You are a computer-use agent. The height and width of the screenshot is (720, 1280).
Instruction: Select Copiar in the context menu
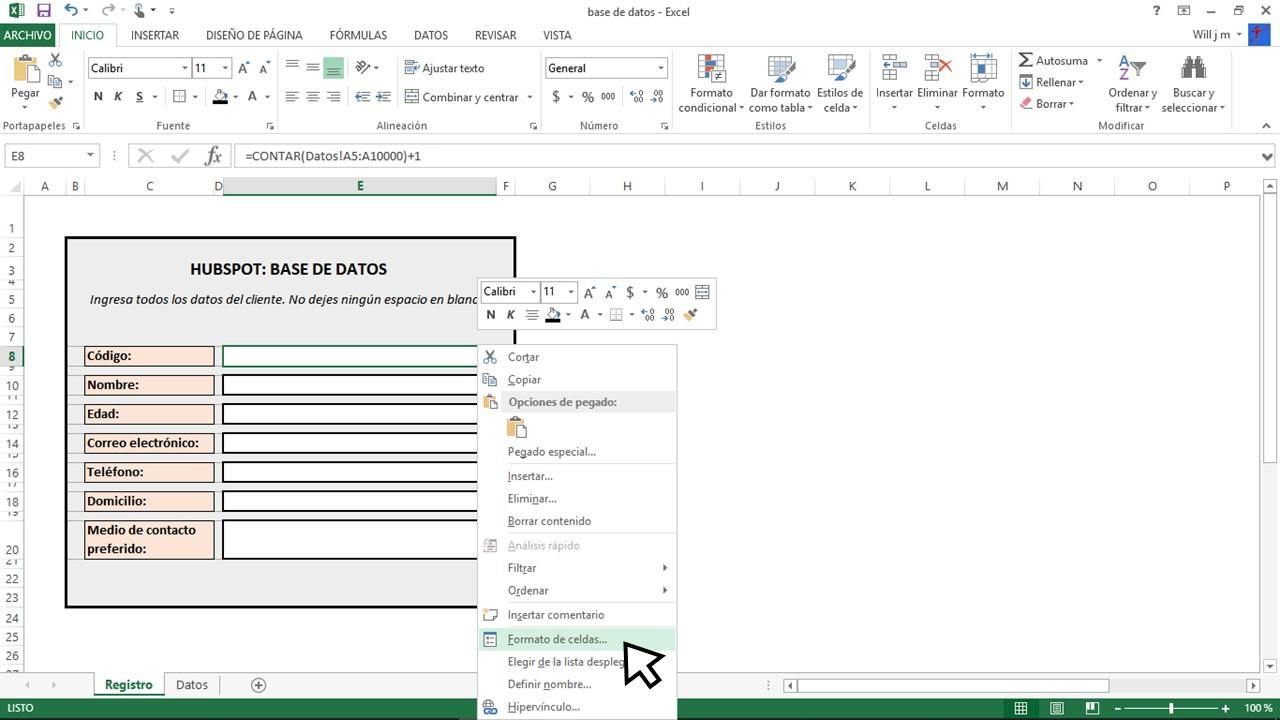tap(524, 379)
